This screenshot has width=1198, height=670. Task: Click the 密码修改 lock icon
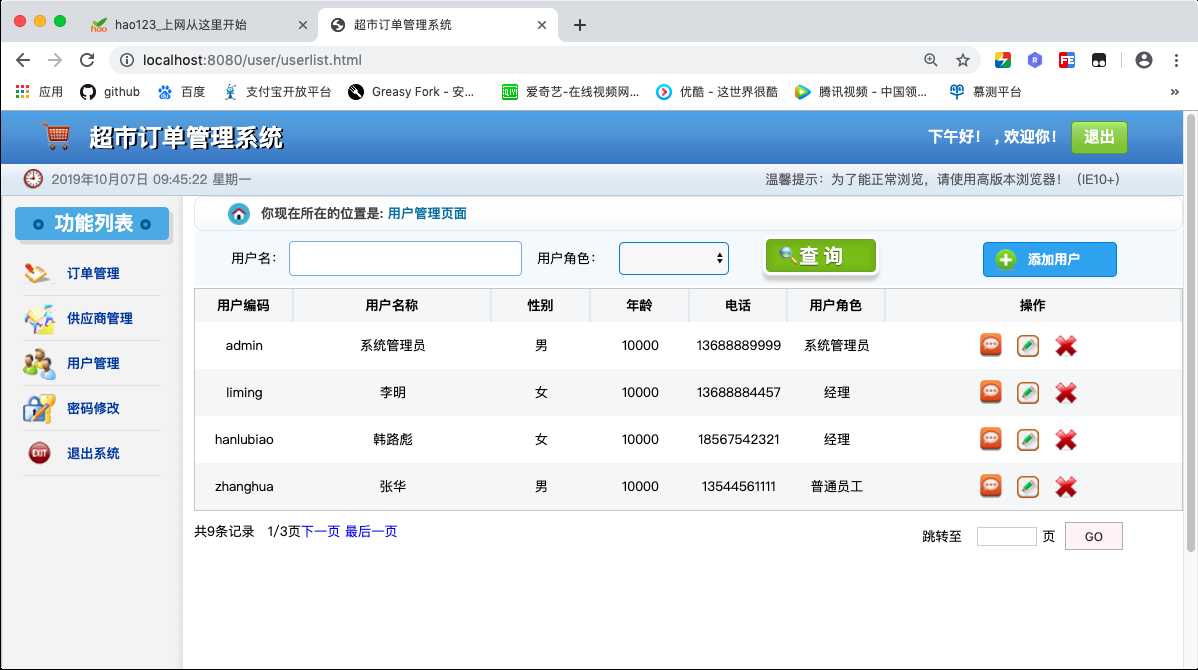click(x=39, y=409)
